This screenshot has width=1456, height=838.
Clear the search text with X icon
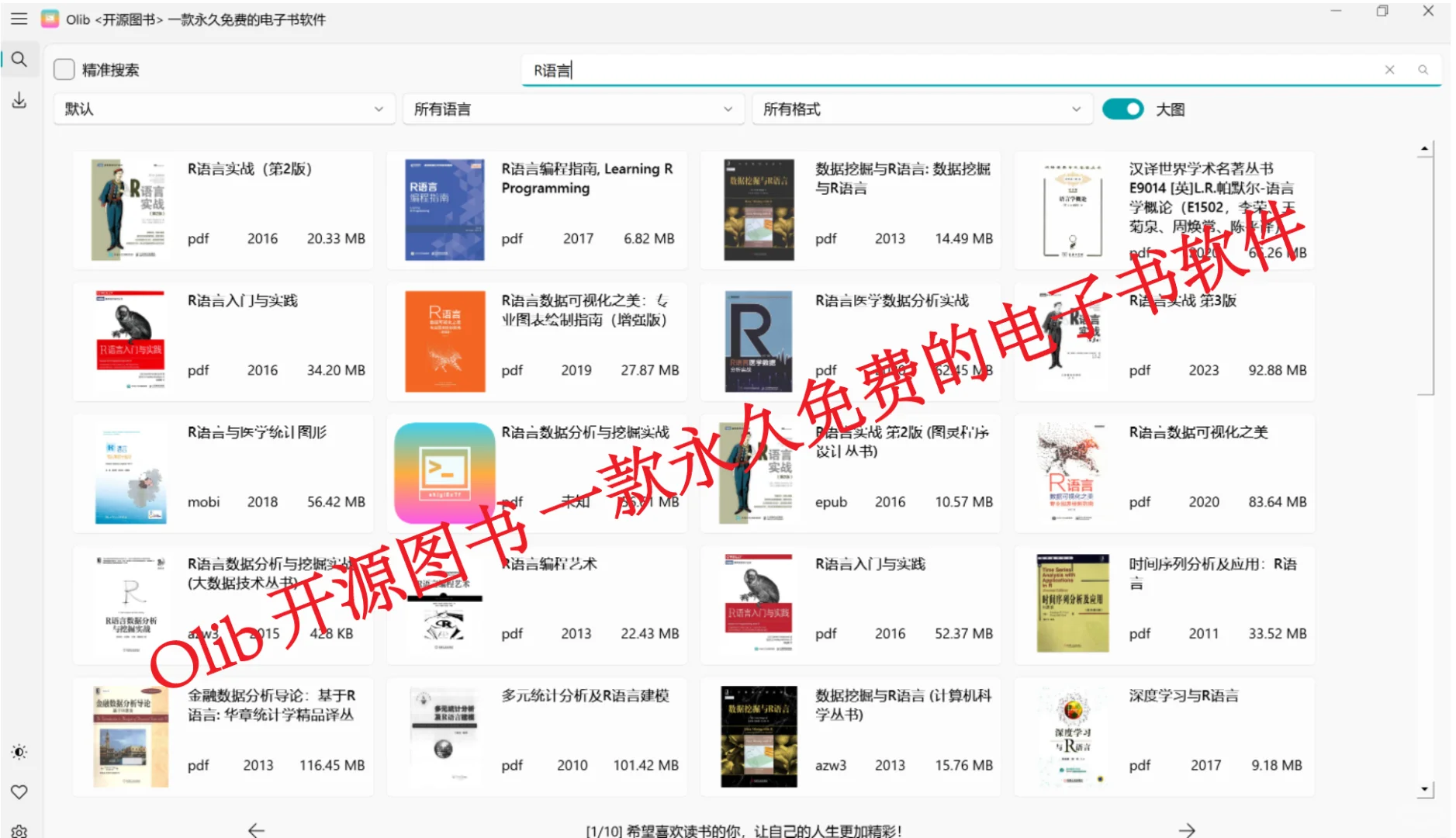(1389, 70)
